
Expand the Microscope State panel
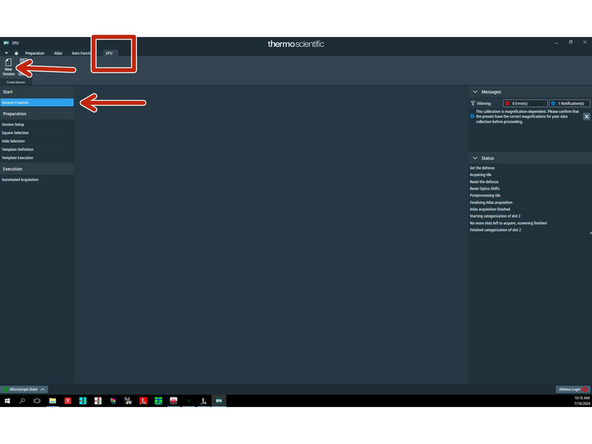tap(24, 389)
